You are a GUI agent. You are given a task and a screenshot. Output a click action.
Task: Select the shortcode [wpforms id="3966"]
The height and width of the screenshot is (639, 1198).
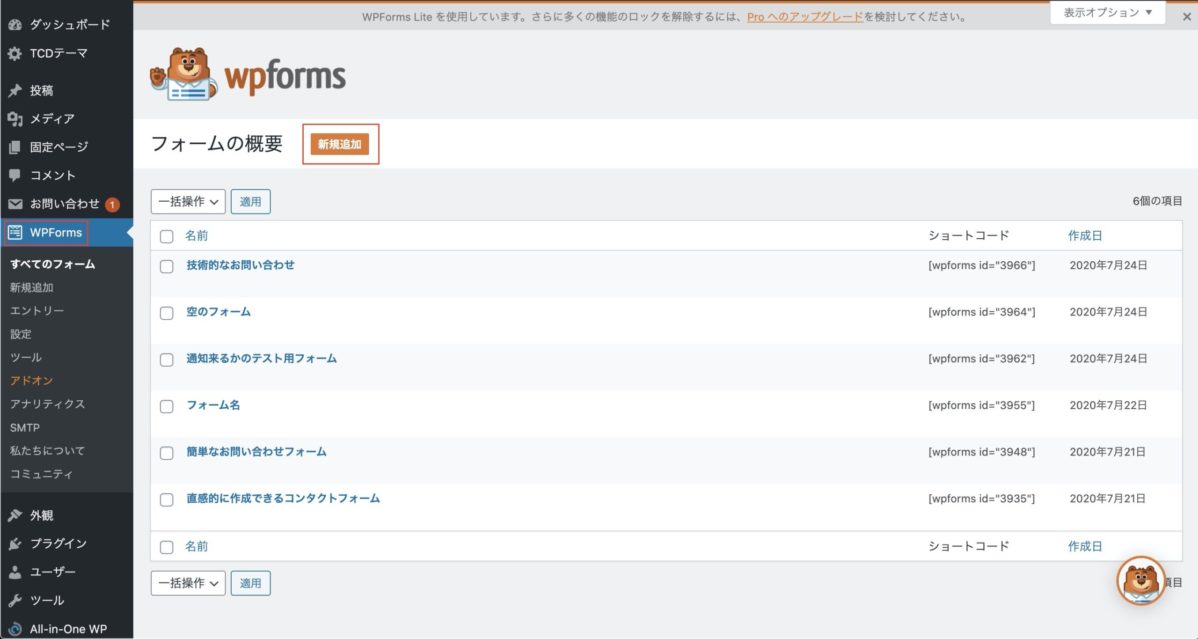pos(982,265)
